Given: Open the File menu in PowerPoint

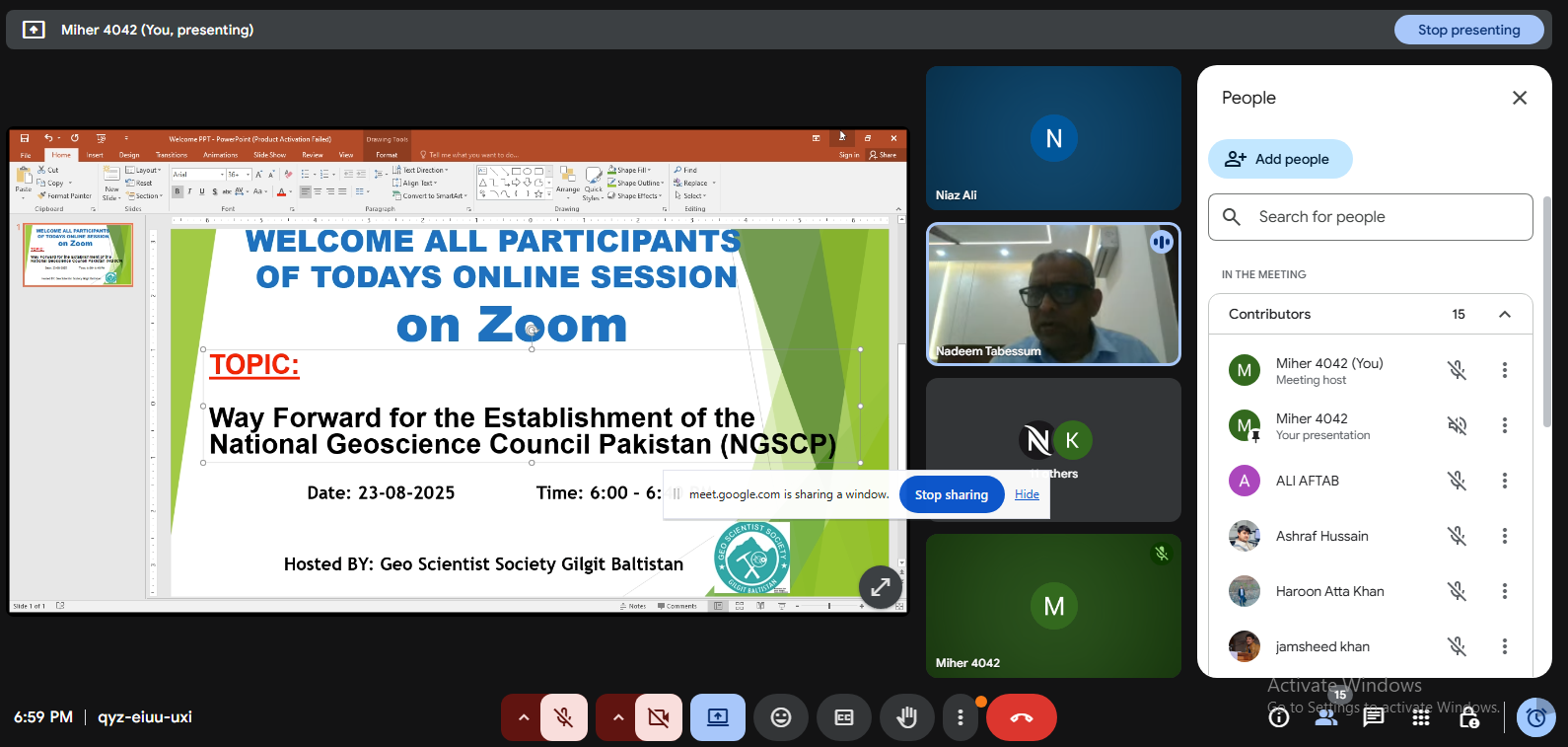Looking at the screenshot, I should (26, 155).
